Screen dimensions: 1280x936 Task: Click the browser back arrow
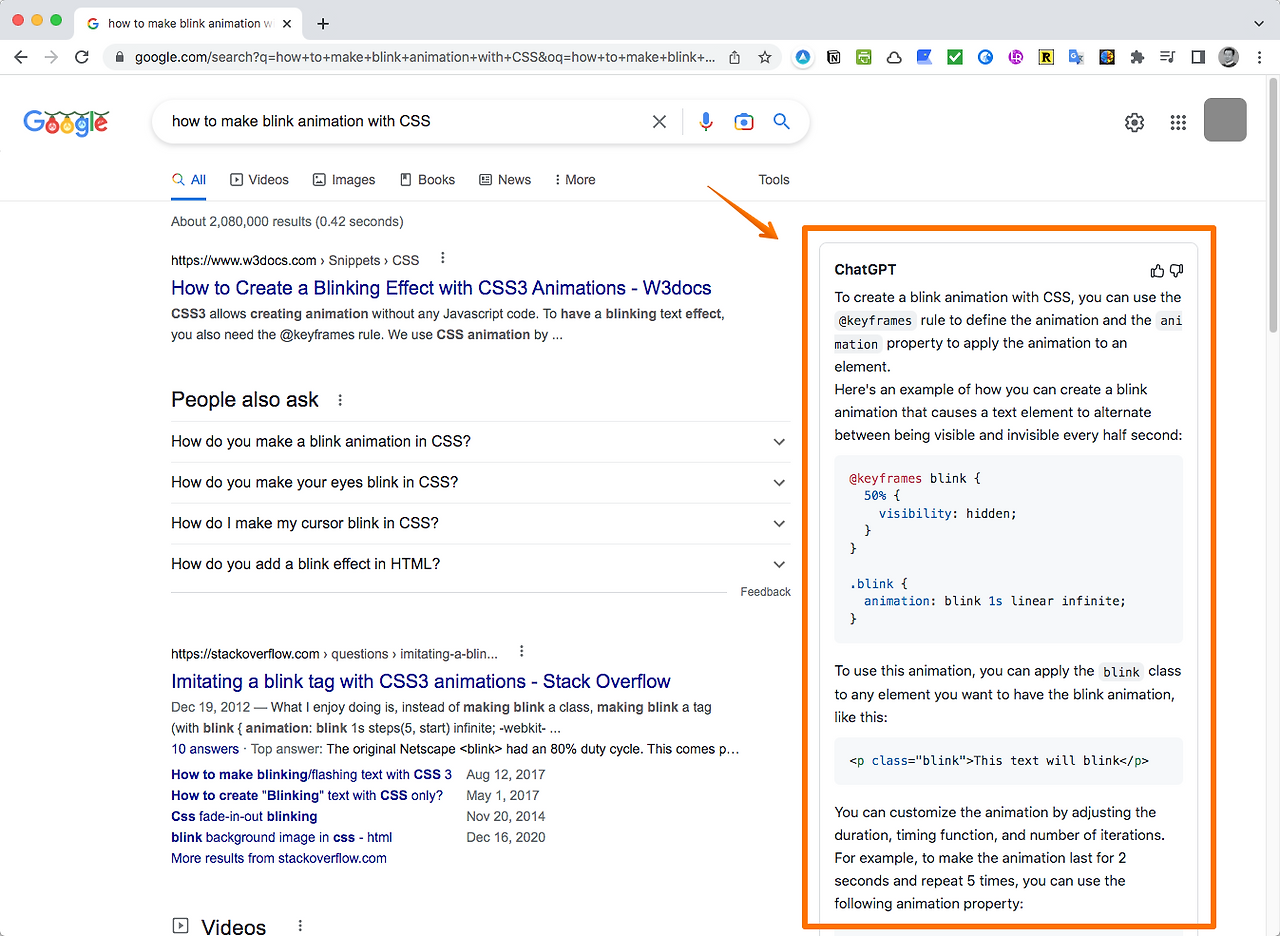pos(21,57)
